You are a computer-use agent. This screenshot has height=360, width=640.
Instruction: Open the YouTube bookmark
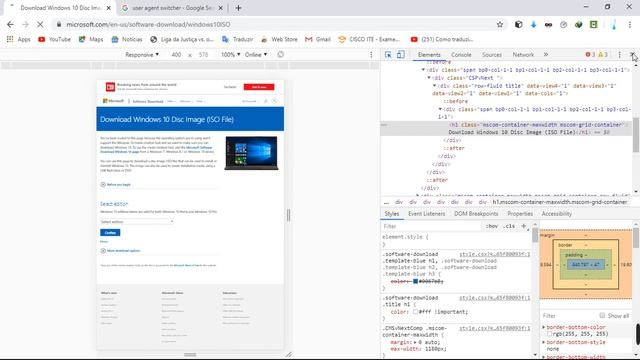click(54, 39)
